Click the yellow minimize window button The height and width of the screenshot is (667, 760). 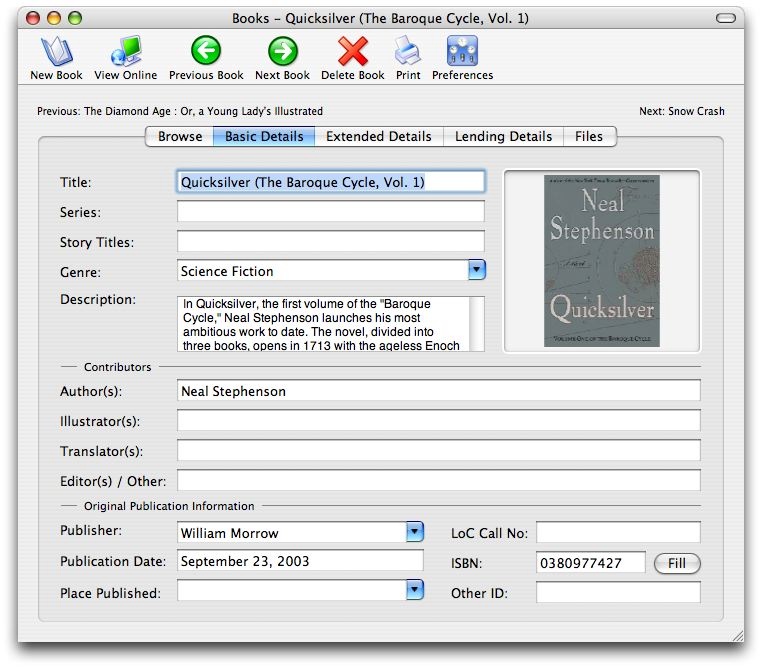pyautogui.click(x=54, y=18)
